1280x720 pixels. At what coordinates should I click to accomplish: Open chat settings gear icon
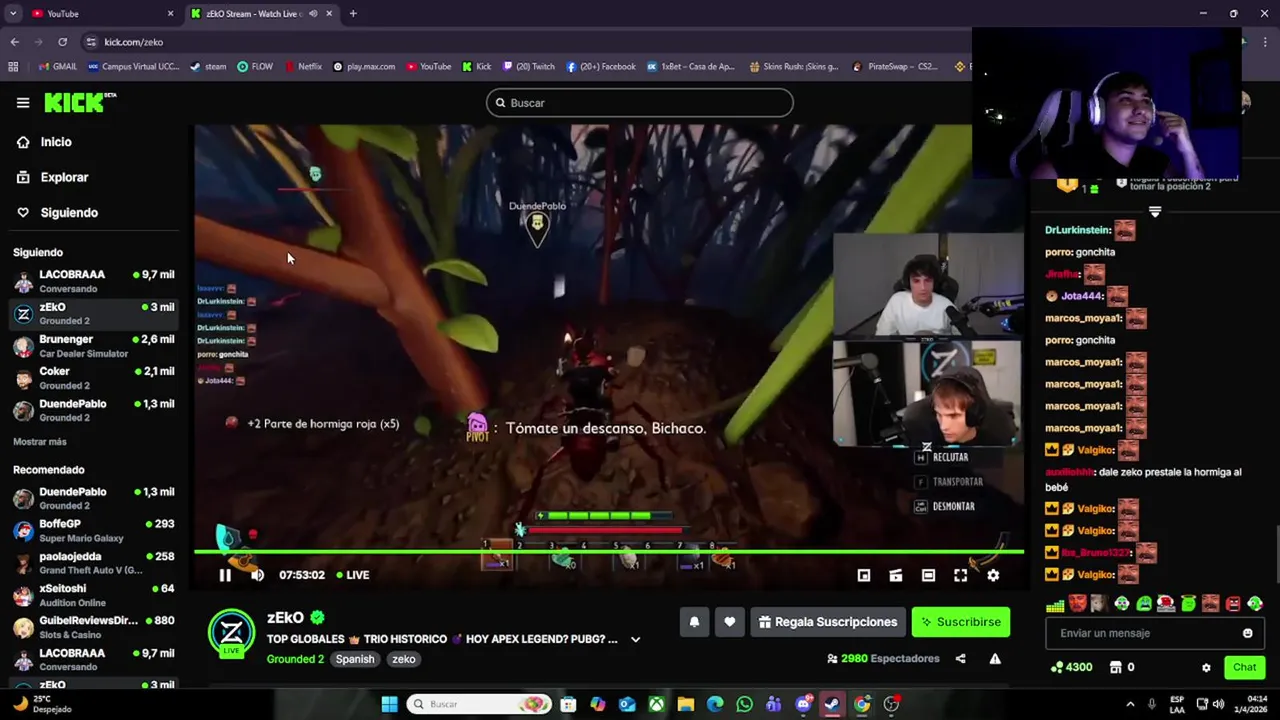[1206, 667]
